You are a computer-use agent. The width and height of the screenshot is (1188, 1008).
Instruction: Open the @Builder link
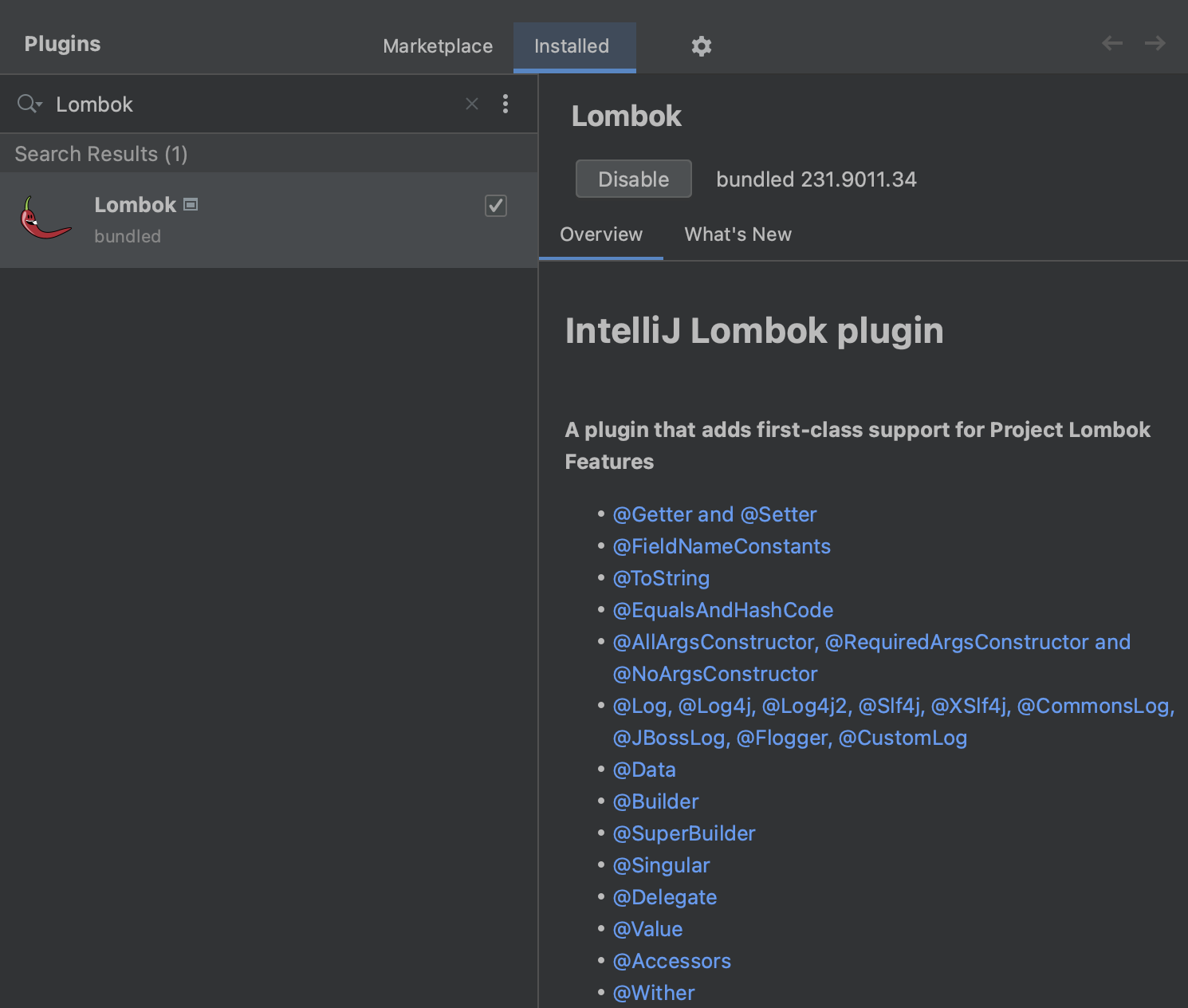click(655, 801)
